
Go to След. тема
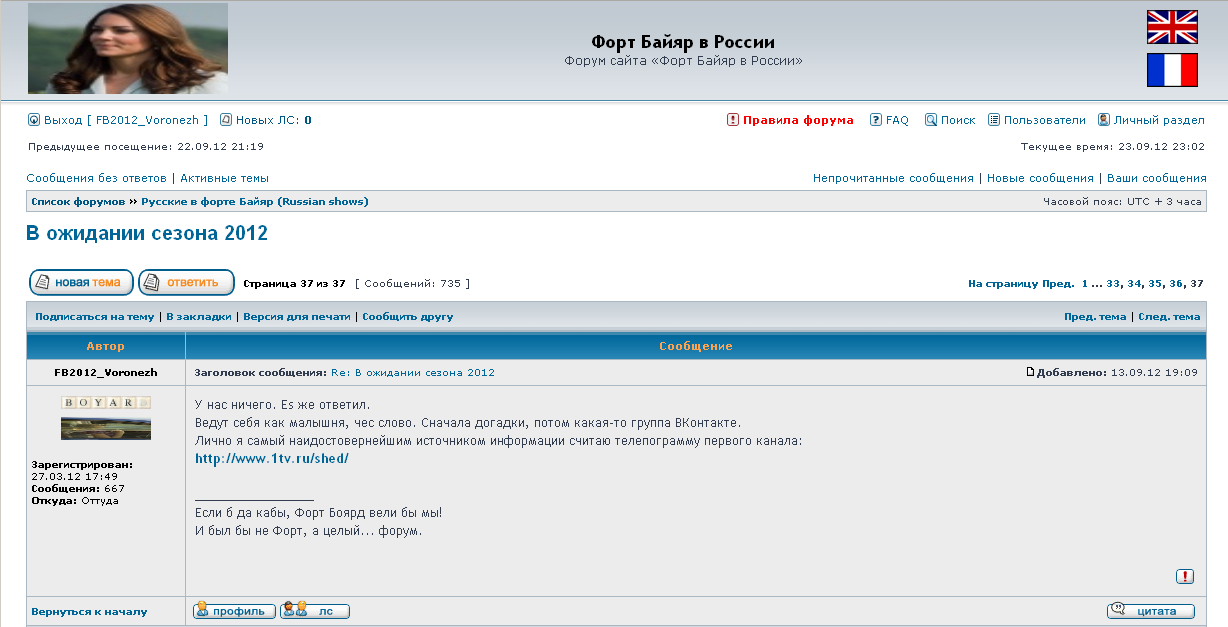[1169, 317]
